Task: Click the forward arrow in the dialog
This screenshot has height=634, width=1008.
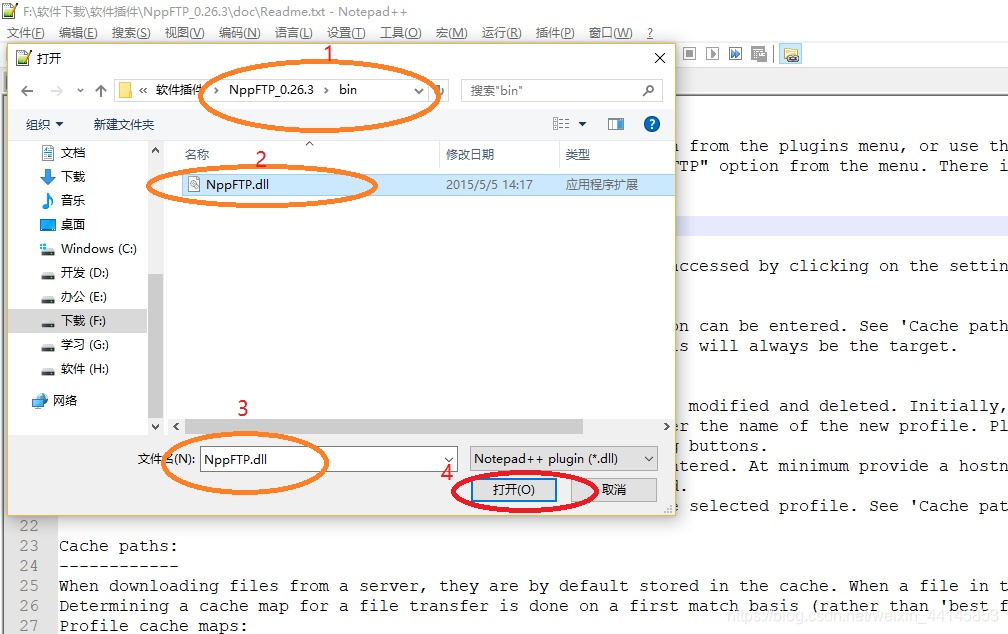Action: [57, 91]
